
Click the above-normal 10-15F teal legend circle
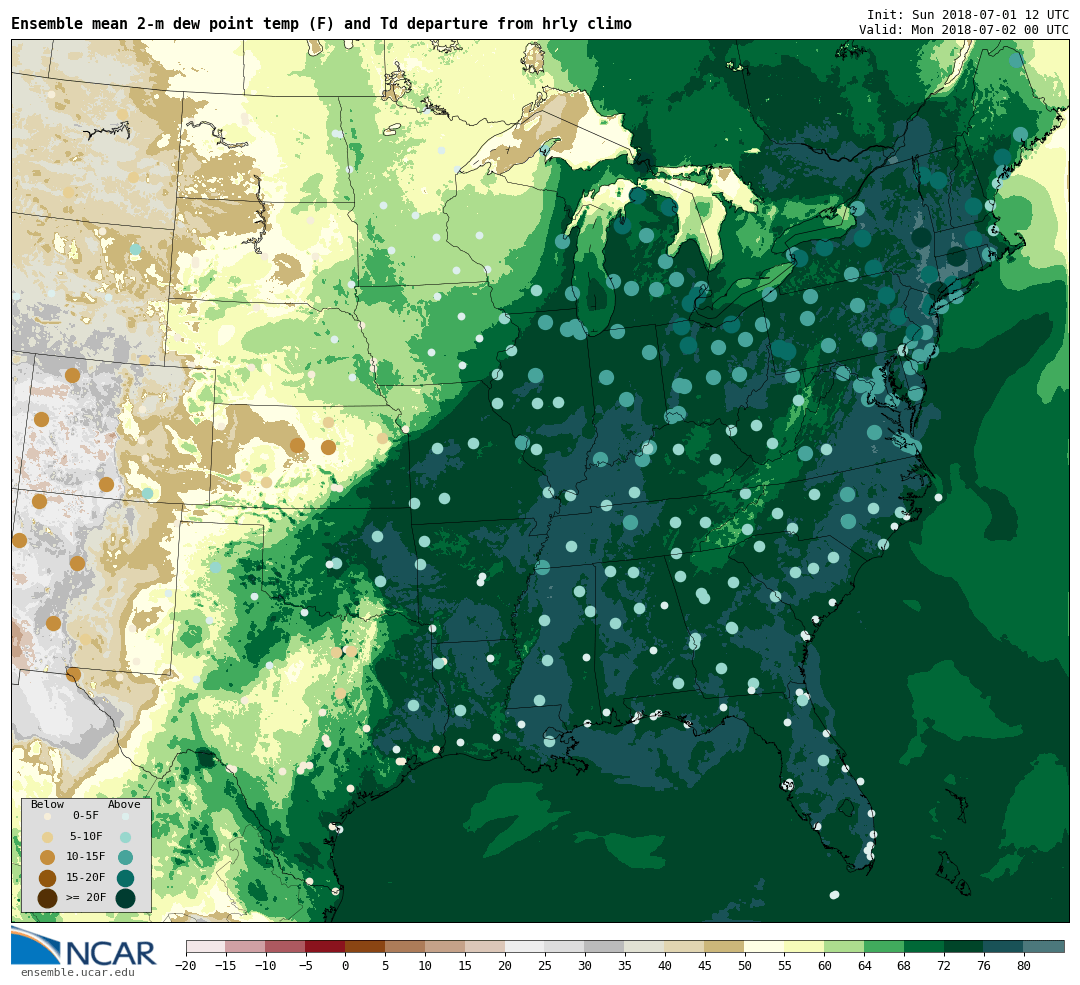click(125, 857)
